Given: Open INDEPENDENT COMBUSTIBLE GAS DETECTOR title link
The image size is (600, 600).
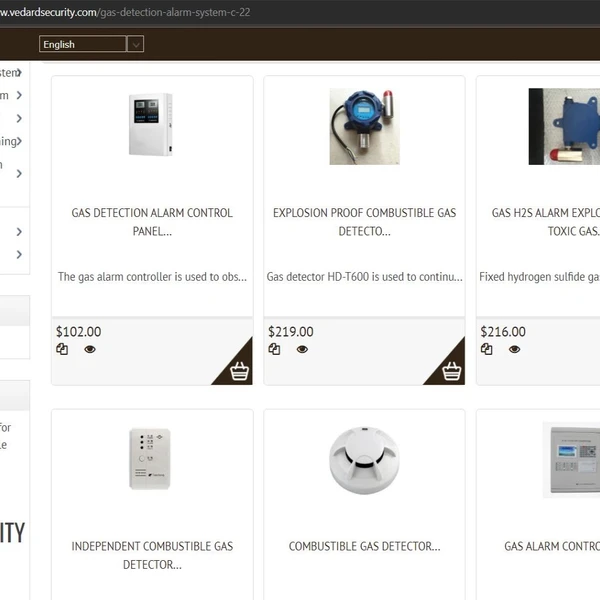Looking at the screenshot, I should click(x=152, y=555).
